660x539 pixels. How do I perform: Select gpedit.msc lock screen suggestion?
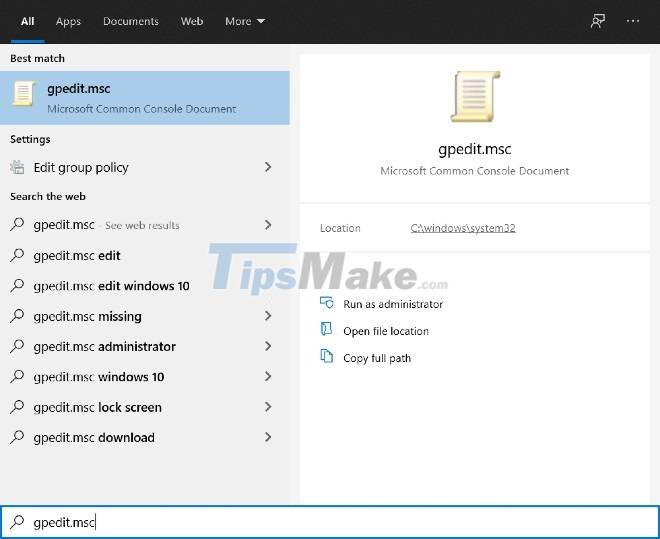(x=145, y=407)
